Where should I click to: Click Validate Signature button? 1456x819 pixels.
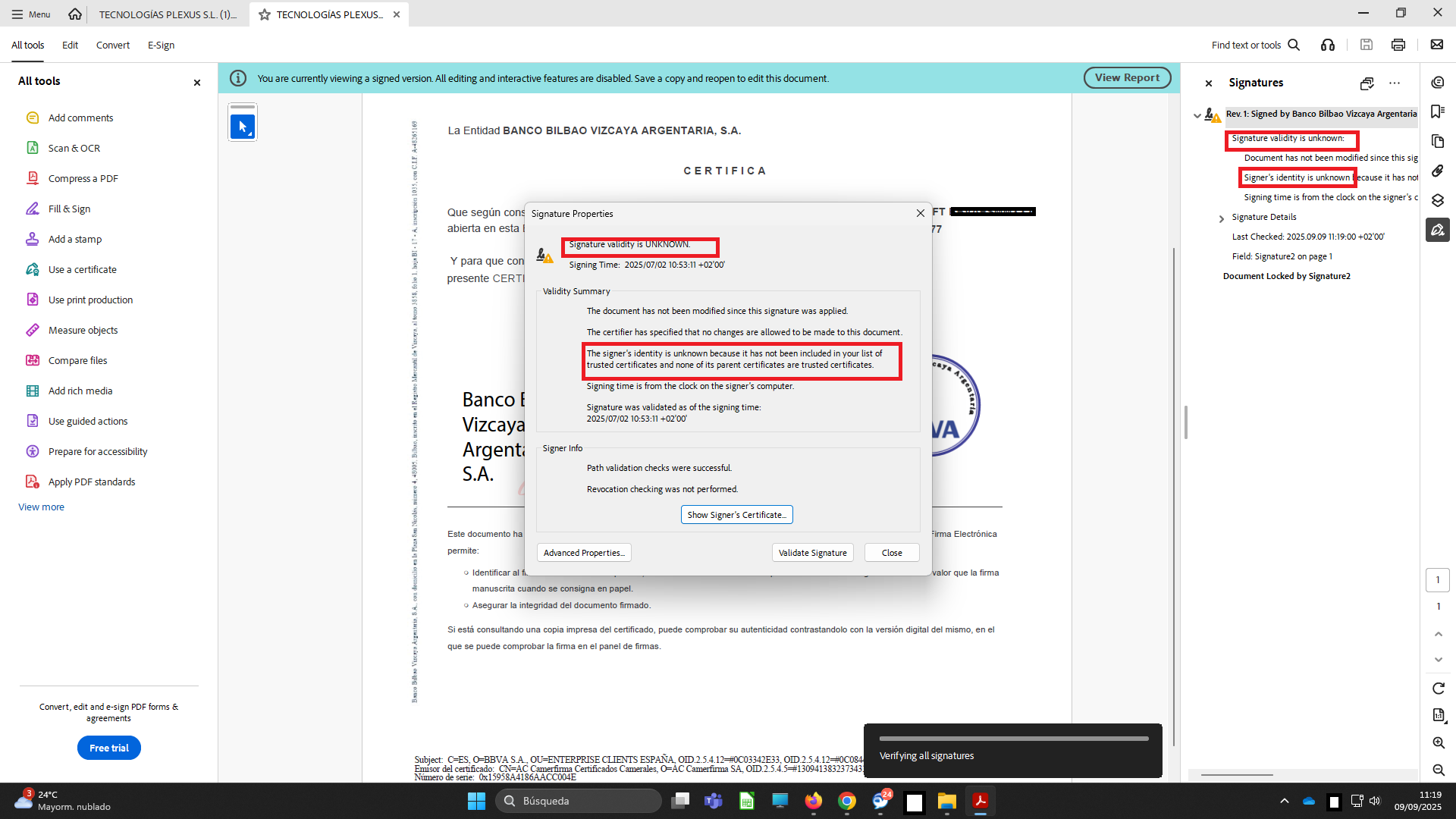(812, 553)
